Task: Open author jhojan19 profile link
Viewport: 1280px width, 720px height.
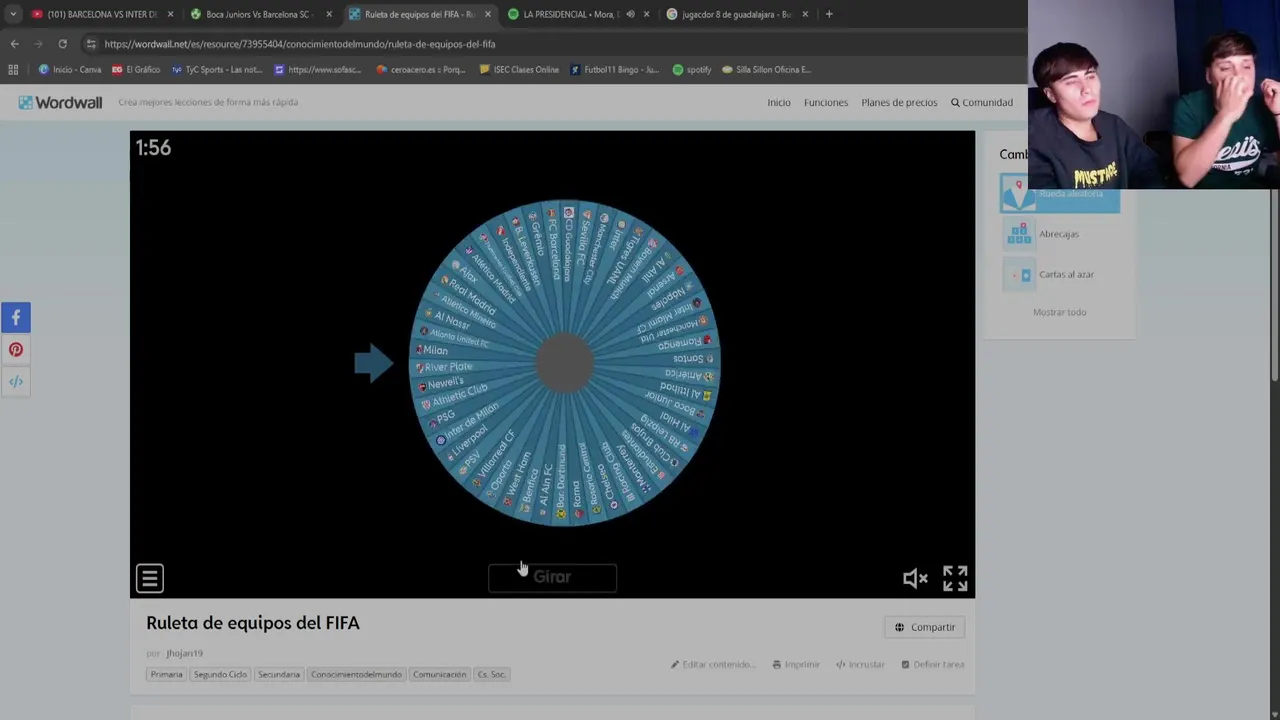Action: click(x=184, y=653)
